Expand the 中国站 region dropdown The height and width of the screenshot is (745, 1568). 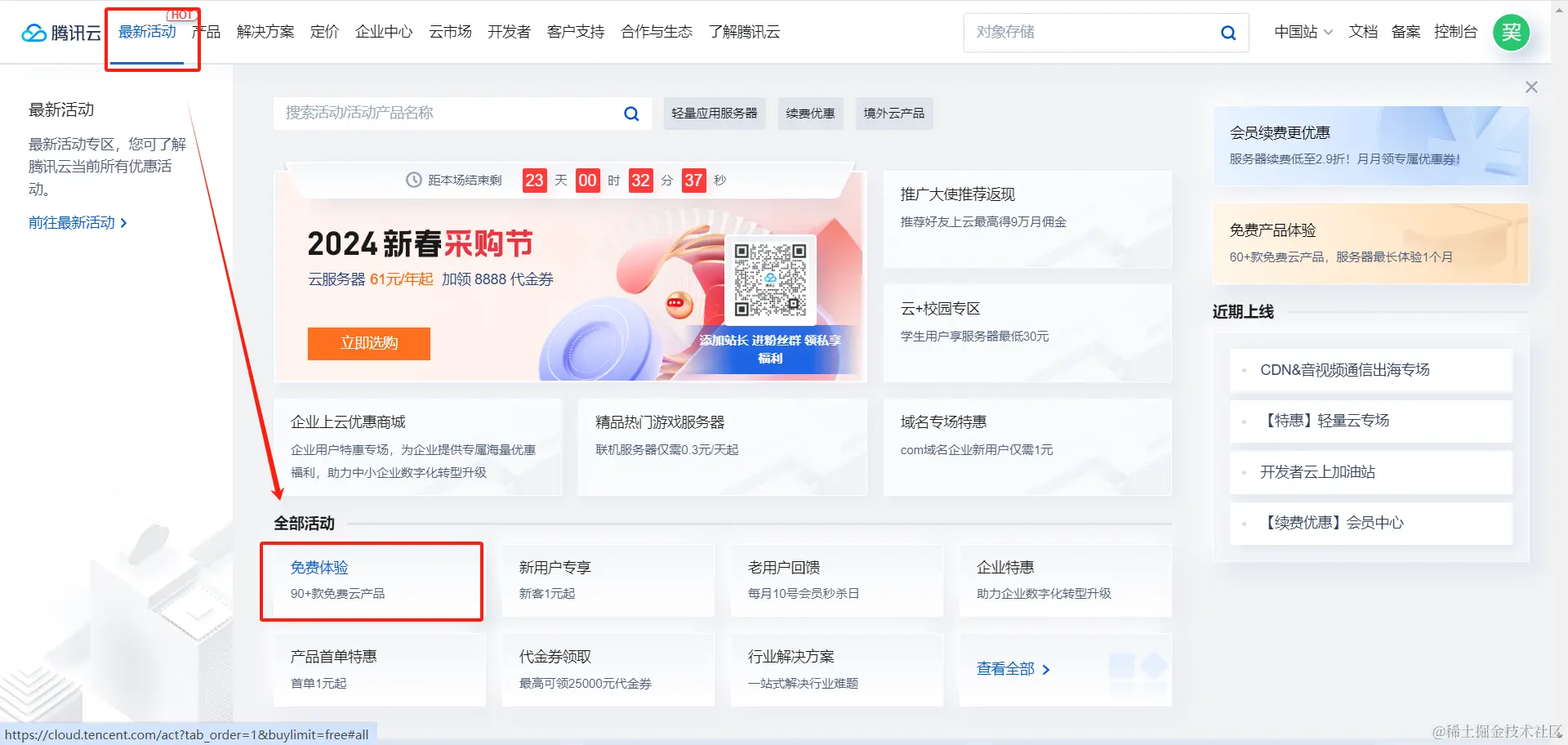tap(1303, 32)
